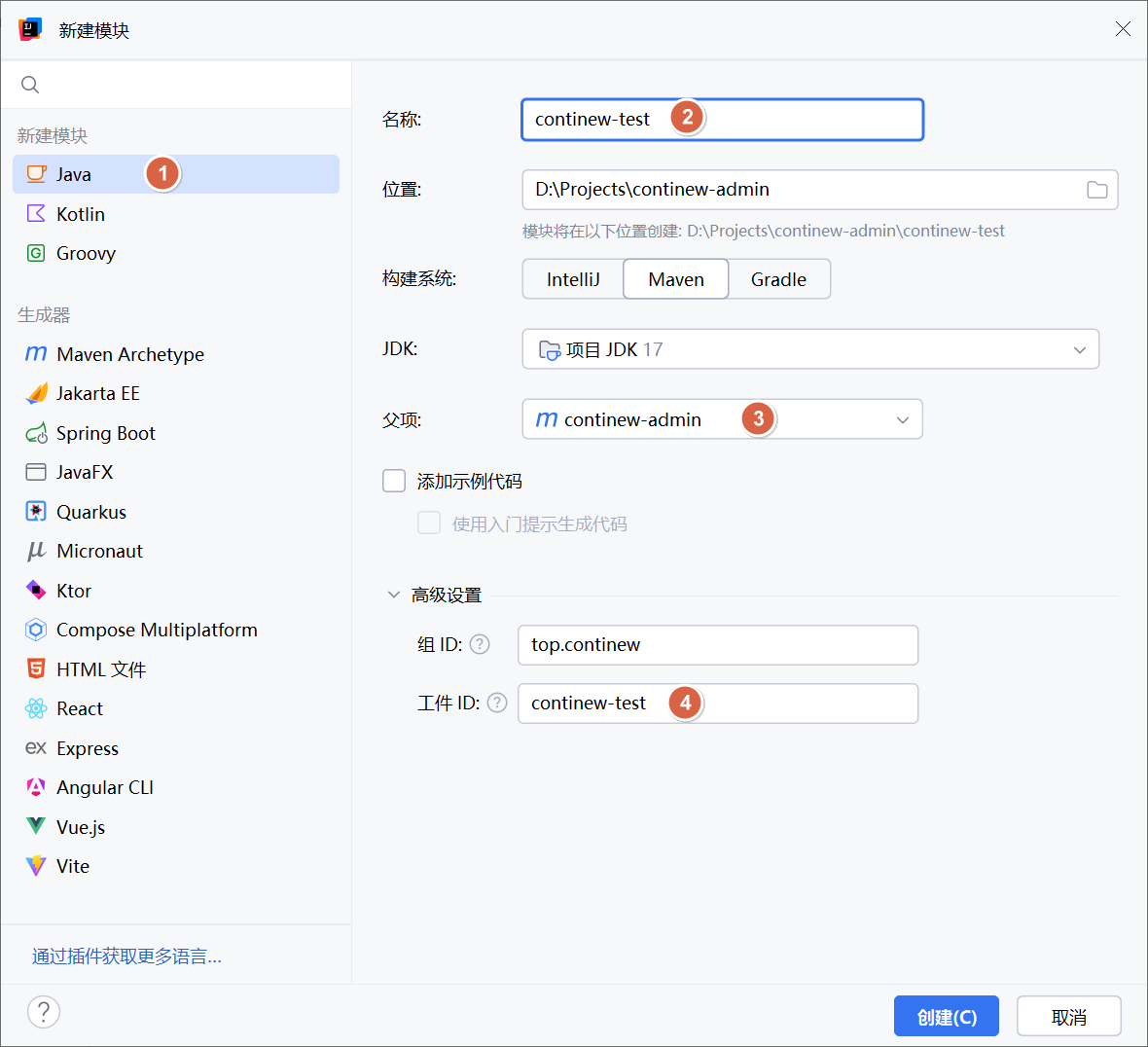1148x1047 pixels.
Task: Toggle the 使用入门提示生成代码 checkbox
Action: point(429,523)
